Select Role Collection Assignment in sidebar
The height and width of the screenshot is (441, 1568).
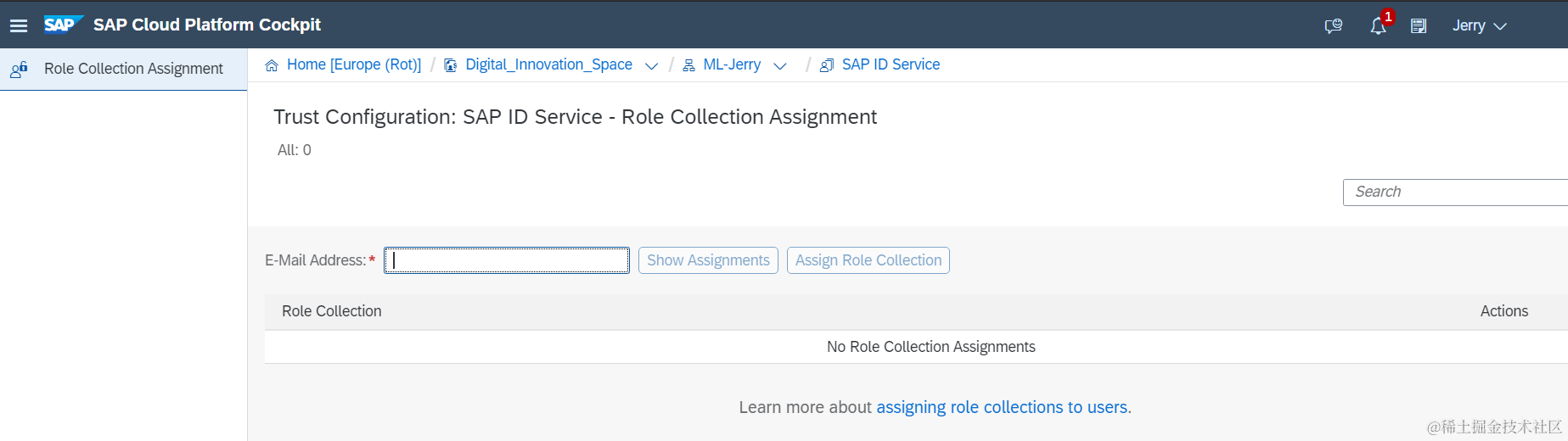point(133,69)
